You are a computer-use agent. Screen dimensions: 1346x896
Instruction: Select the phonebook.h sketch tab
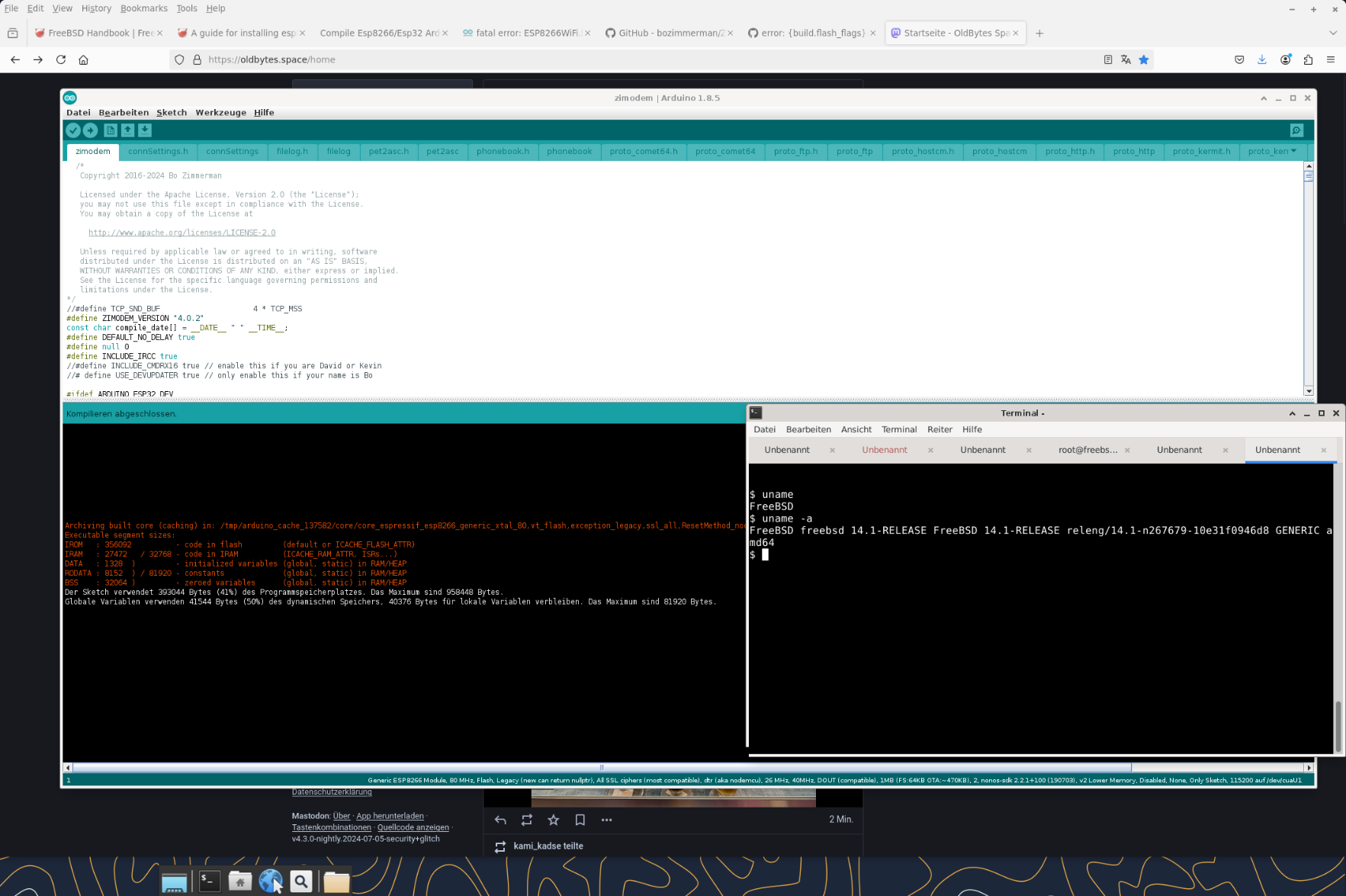pyautogui.click(x=503, y=151)
